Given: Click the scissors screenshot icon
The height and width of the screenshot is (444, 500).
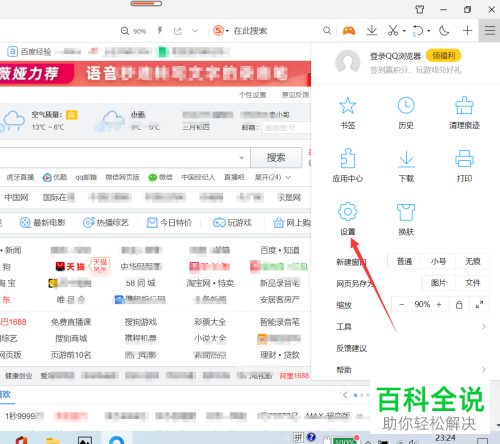Looking at the screenshot, I should 393,31.
